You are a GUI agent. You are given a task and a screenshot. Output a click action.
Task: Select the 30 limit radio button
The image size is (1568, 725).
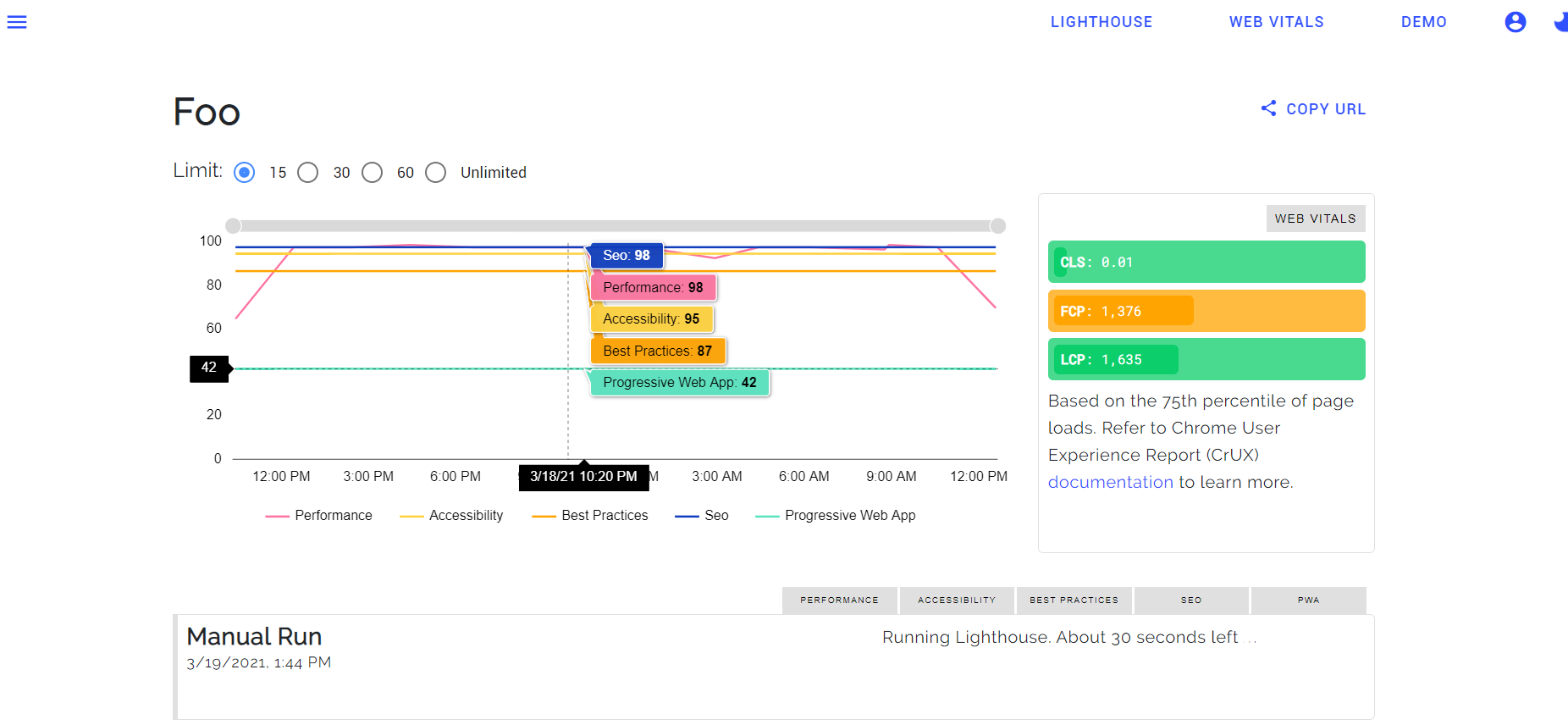pos(308,173)
